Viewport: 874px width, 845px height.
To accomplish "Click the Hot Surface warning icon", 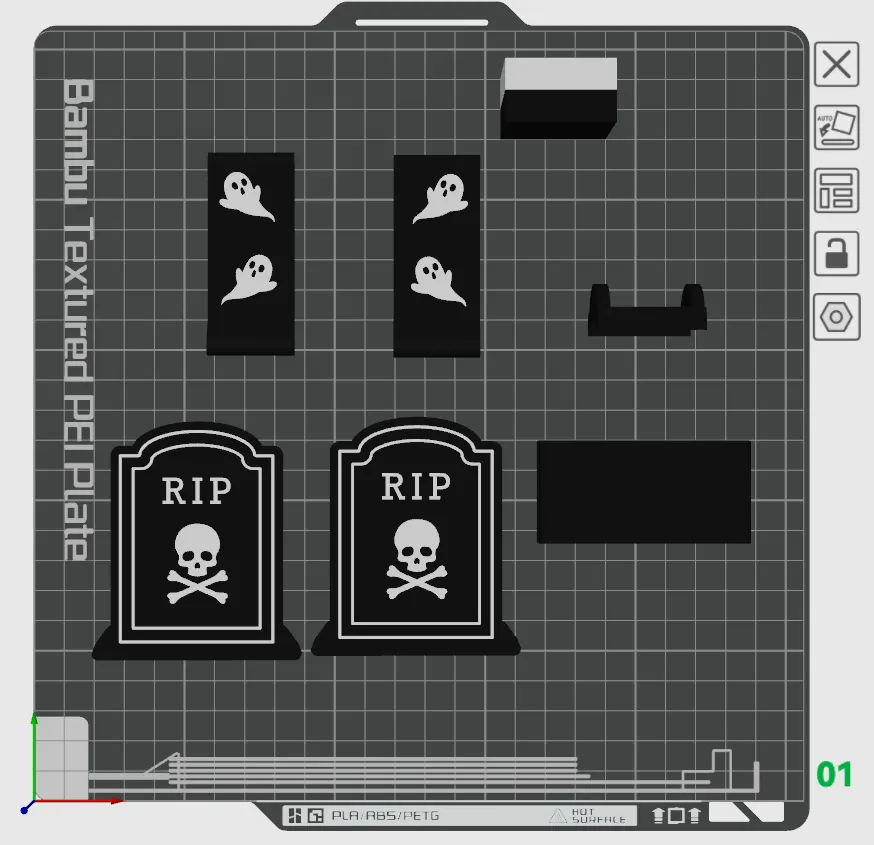I will point(558,816).
